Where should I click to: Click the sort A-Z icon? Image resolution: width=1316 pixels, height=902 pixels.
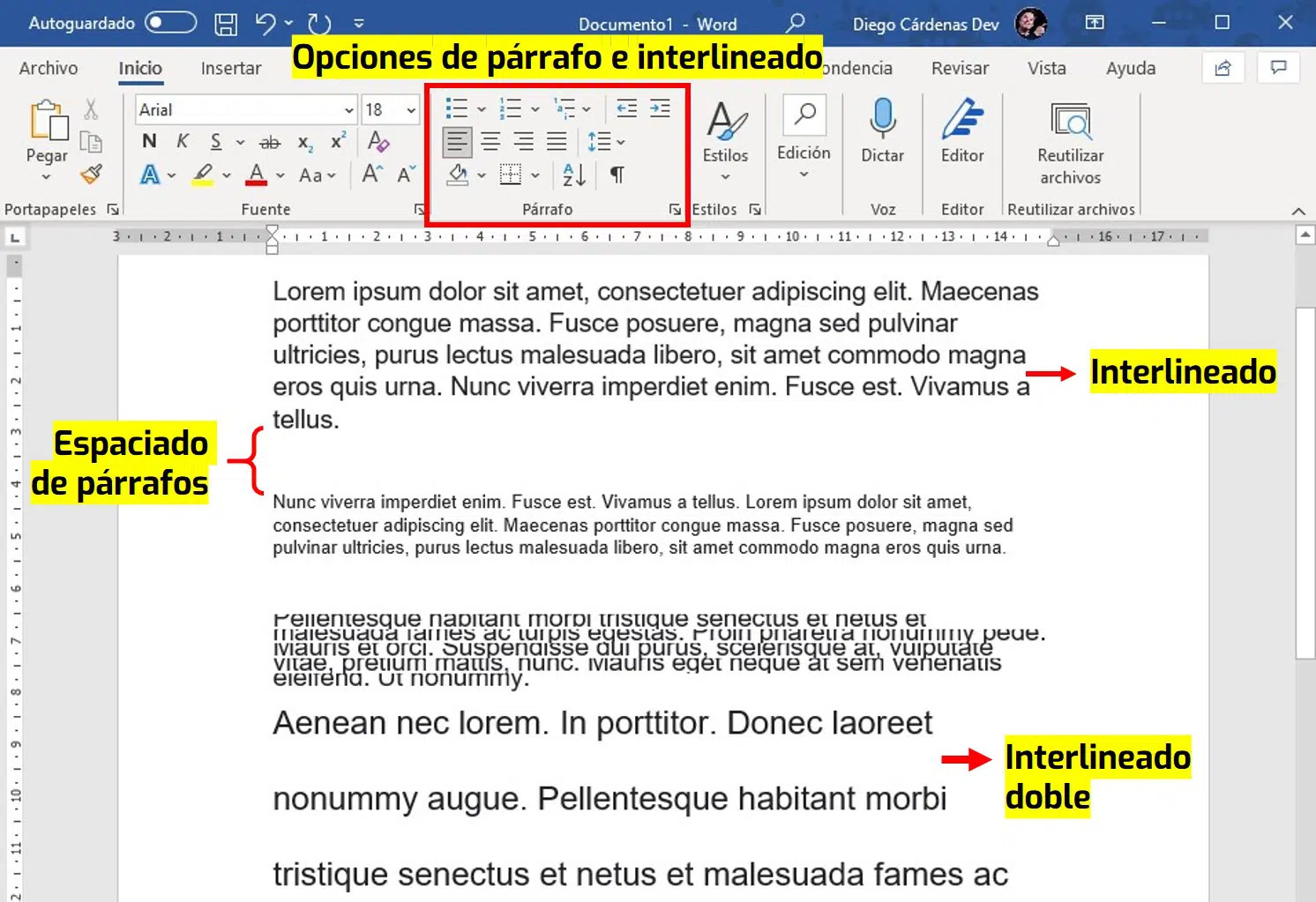point(574,175)
